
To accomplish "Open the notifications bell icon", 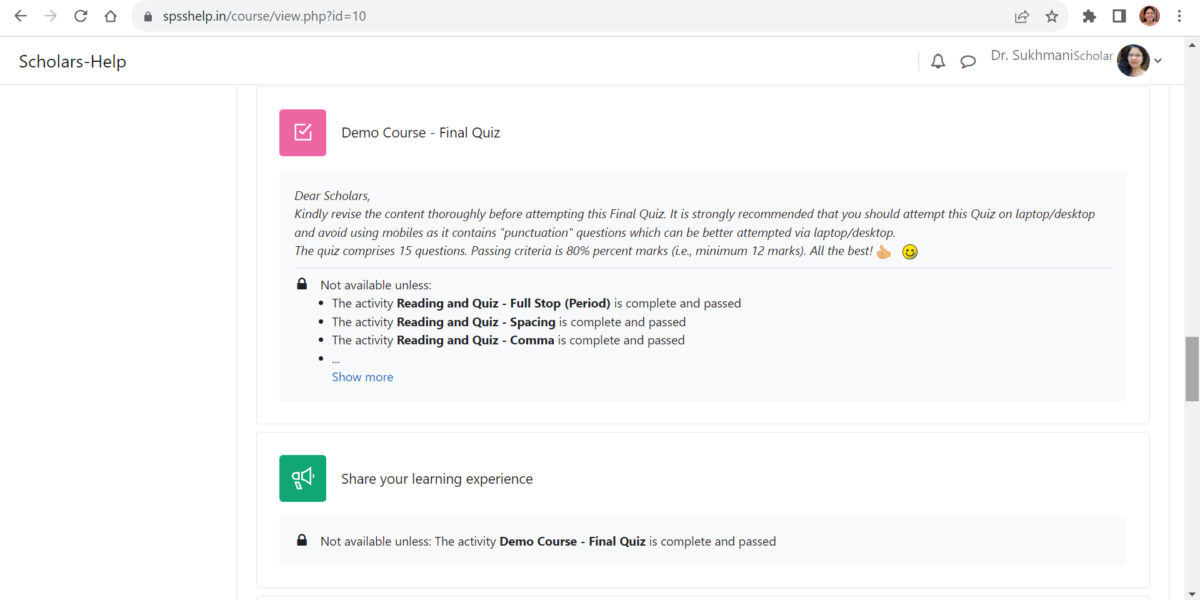I will (938, 61).
